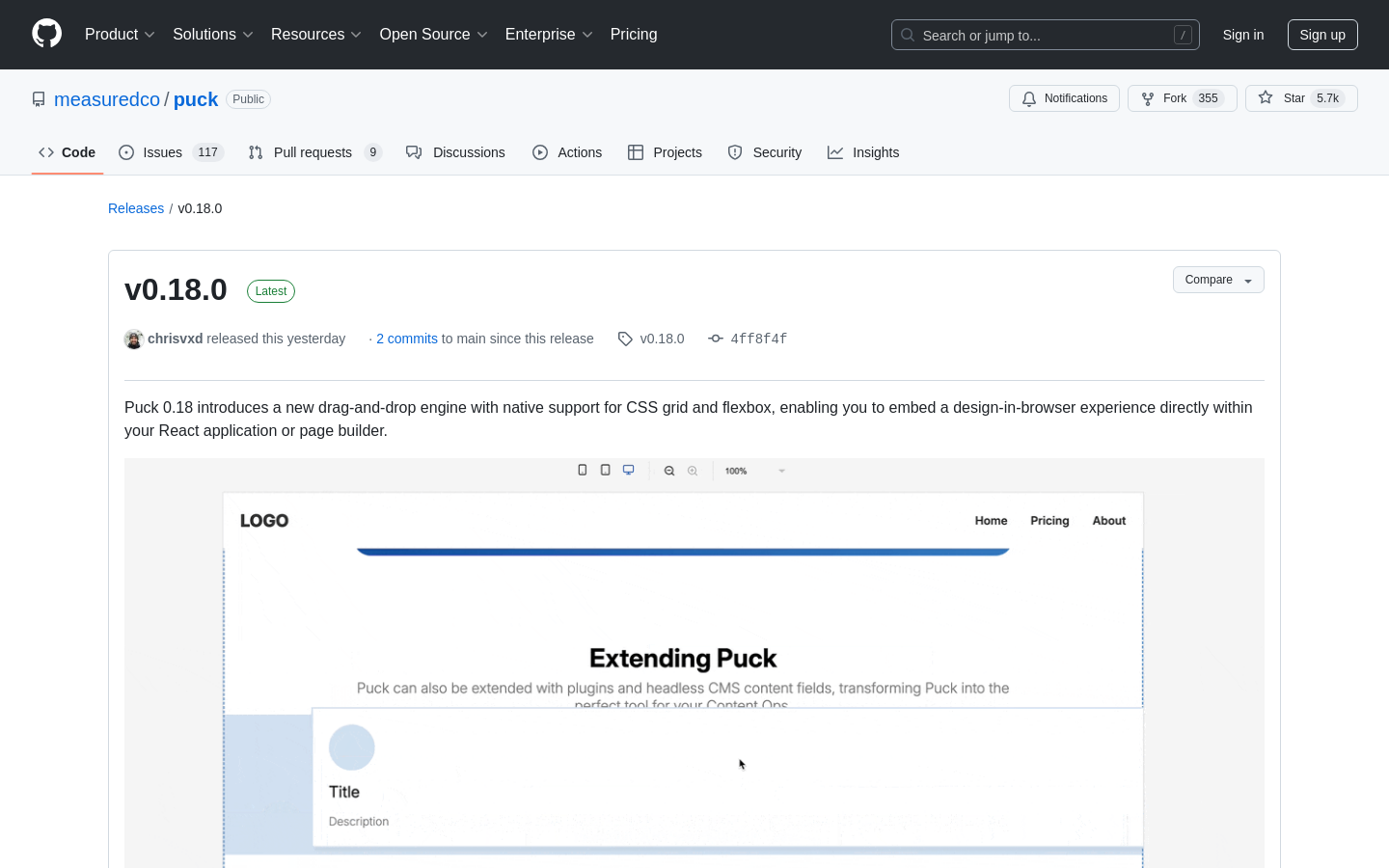Viewport: 1389px width, 868px height.
Task: Switch to the Security tab
Action: [x=765, y=152]
